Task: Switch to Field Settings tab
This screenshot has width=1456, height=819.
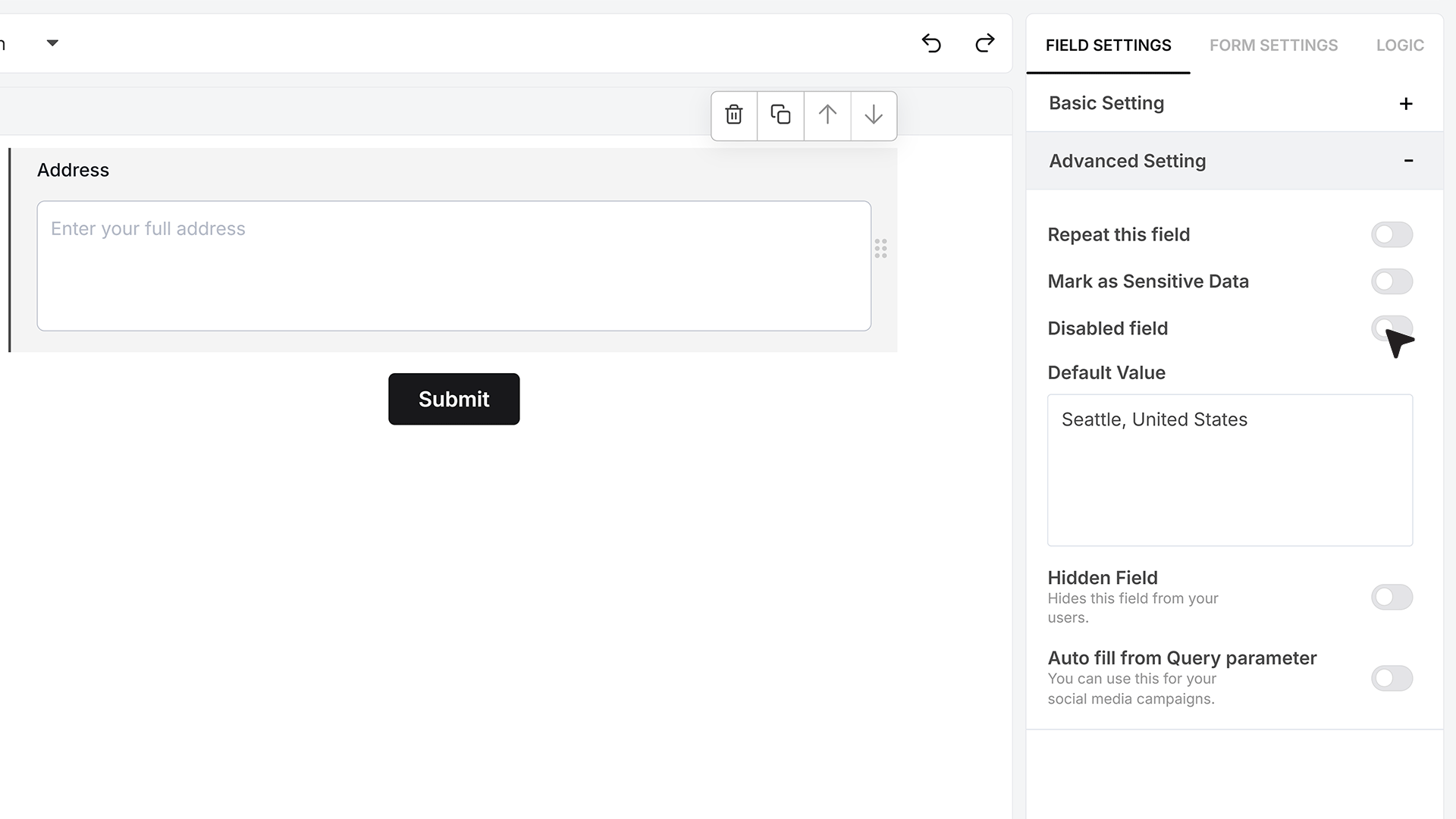Action: (x=1108, y=45)
